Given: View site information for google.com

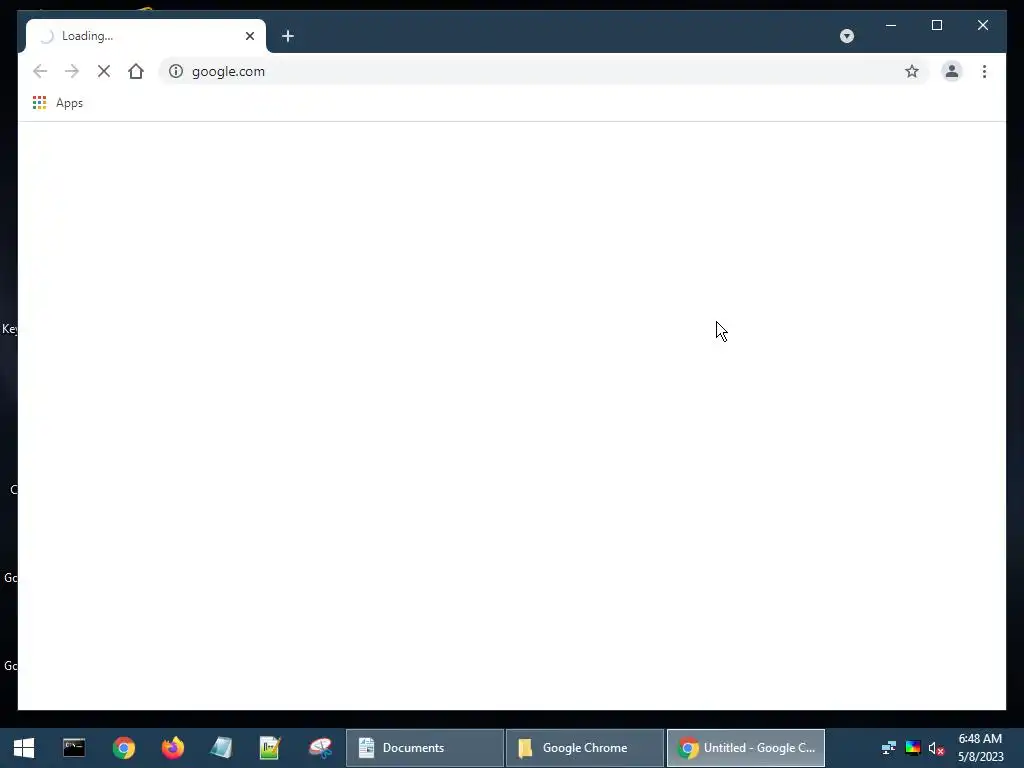Looking at the screenshot, I should click(176, 71).
